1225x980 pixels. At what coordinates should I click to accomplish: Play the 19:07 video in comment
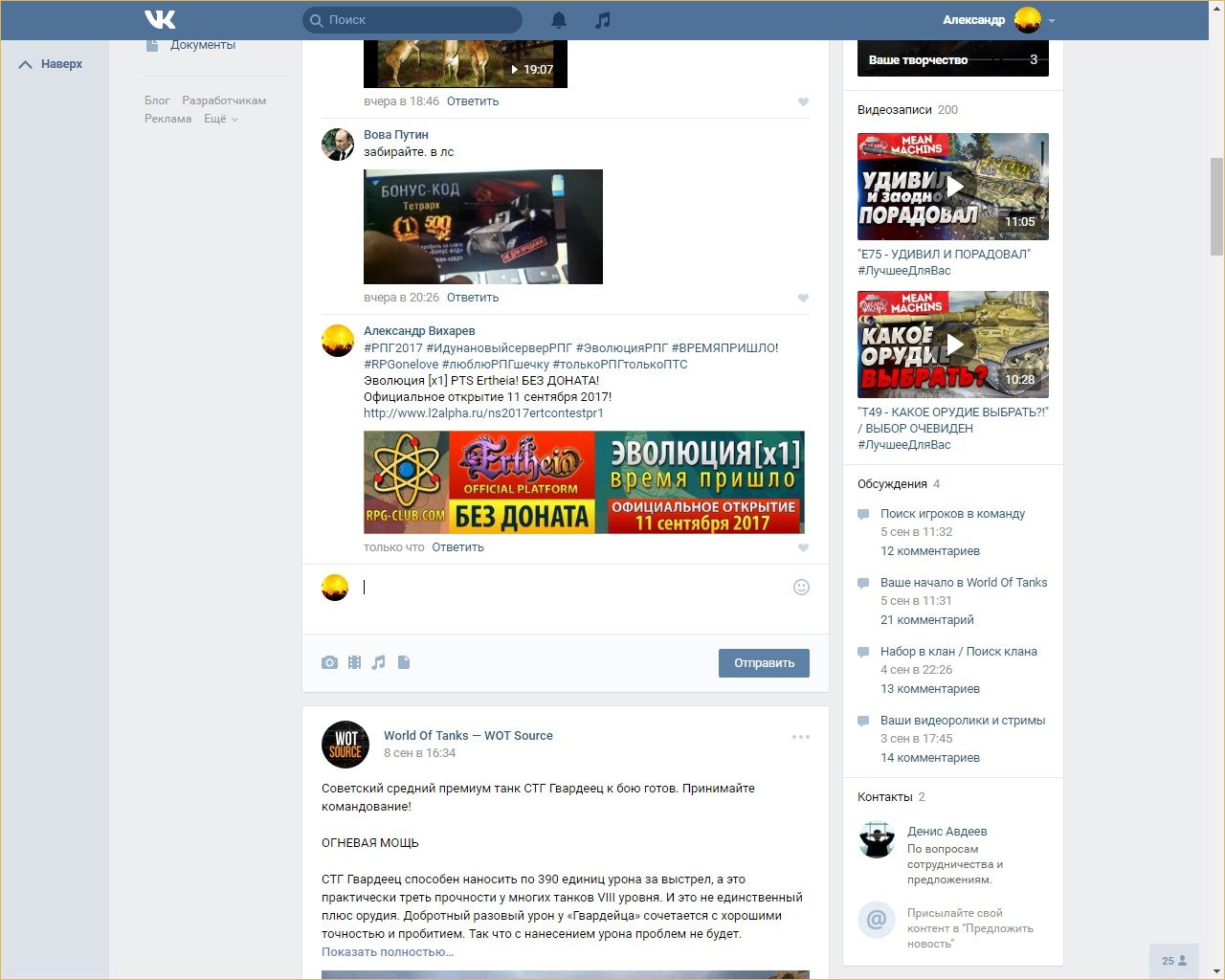point(465,64)
